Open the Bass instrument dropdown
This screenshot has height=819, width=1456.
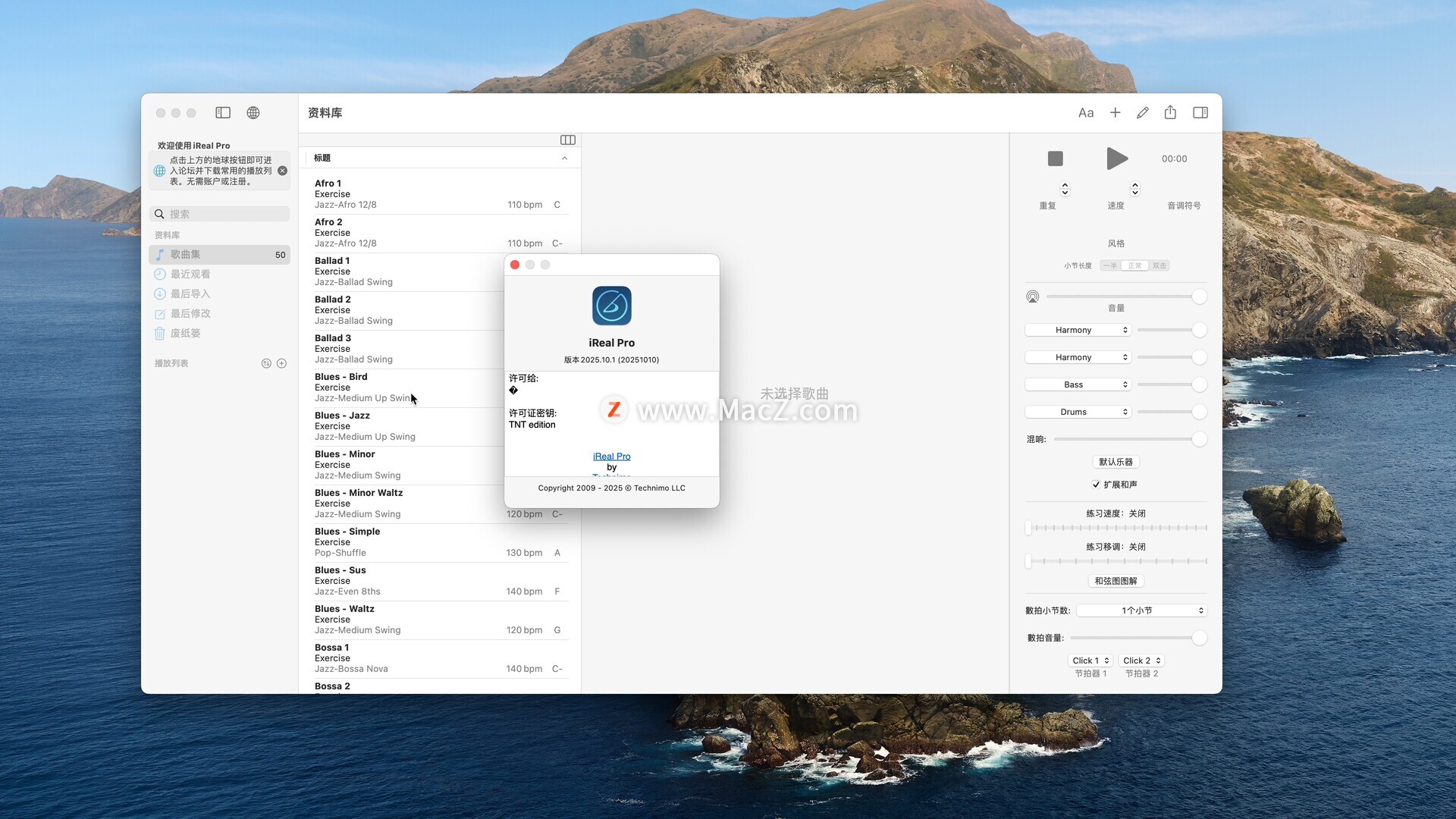click(x=1078, y=384)
